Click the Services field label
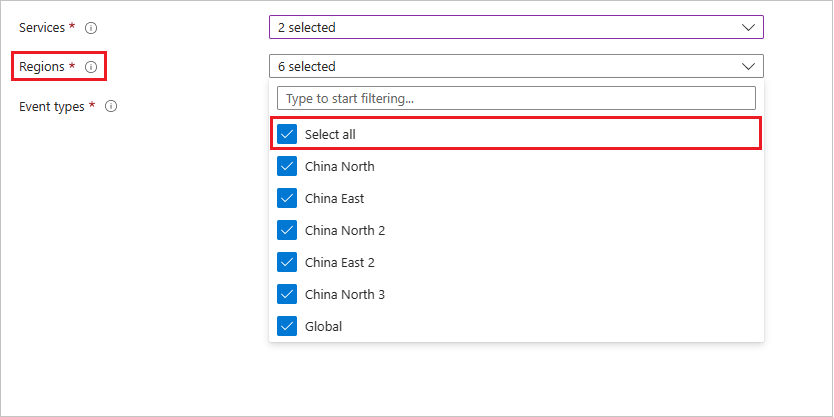Screen dimensions: 834x417 tap(42, 27)
